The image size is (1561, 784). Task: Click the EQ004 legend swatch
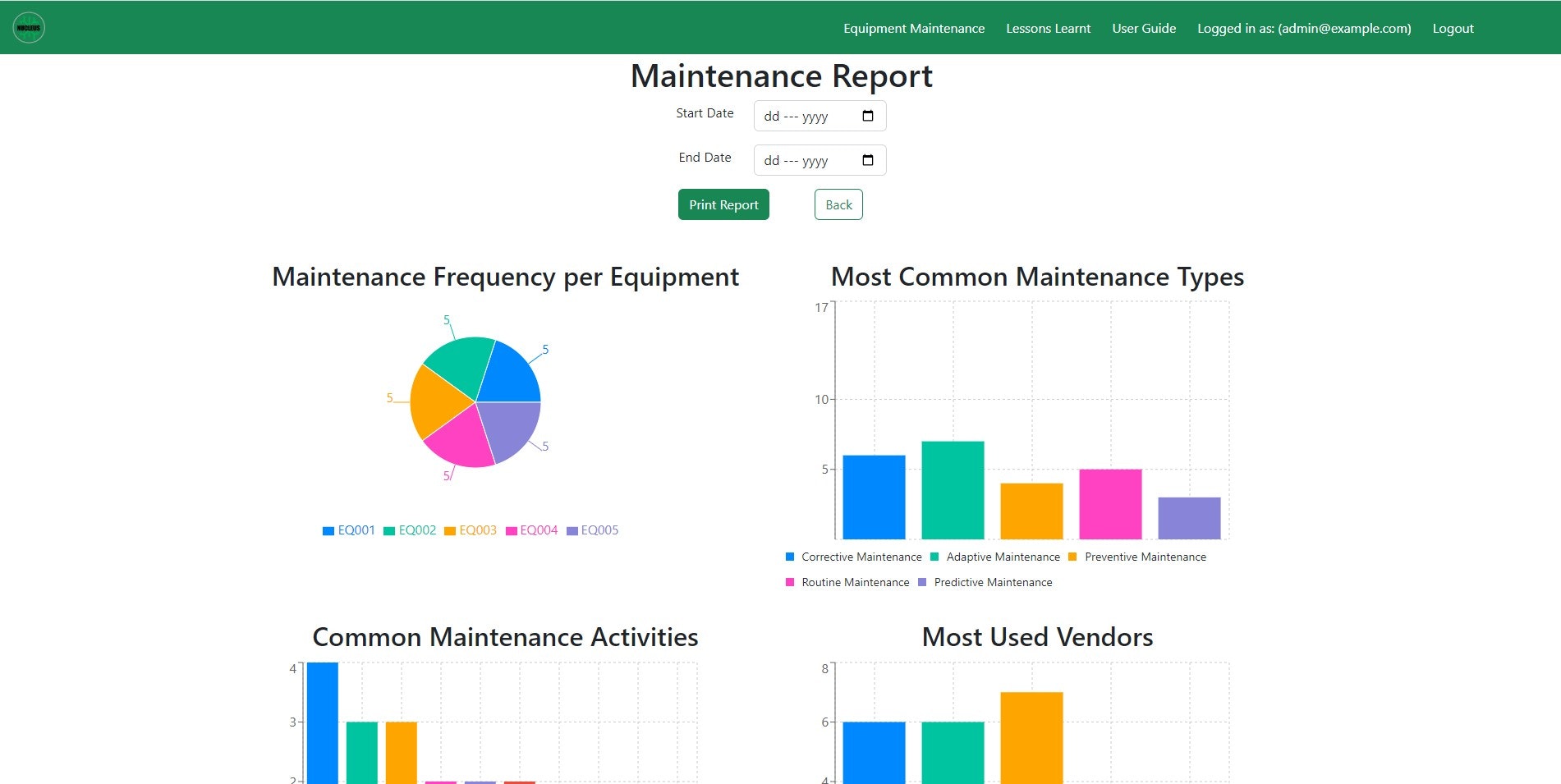[511, 531]
